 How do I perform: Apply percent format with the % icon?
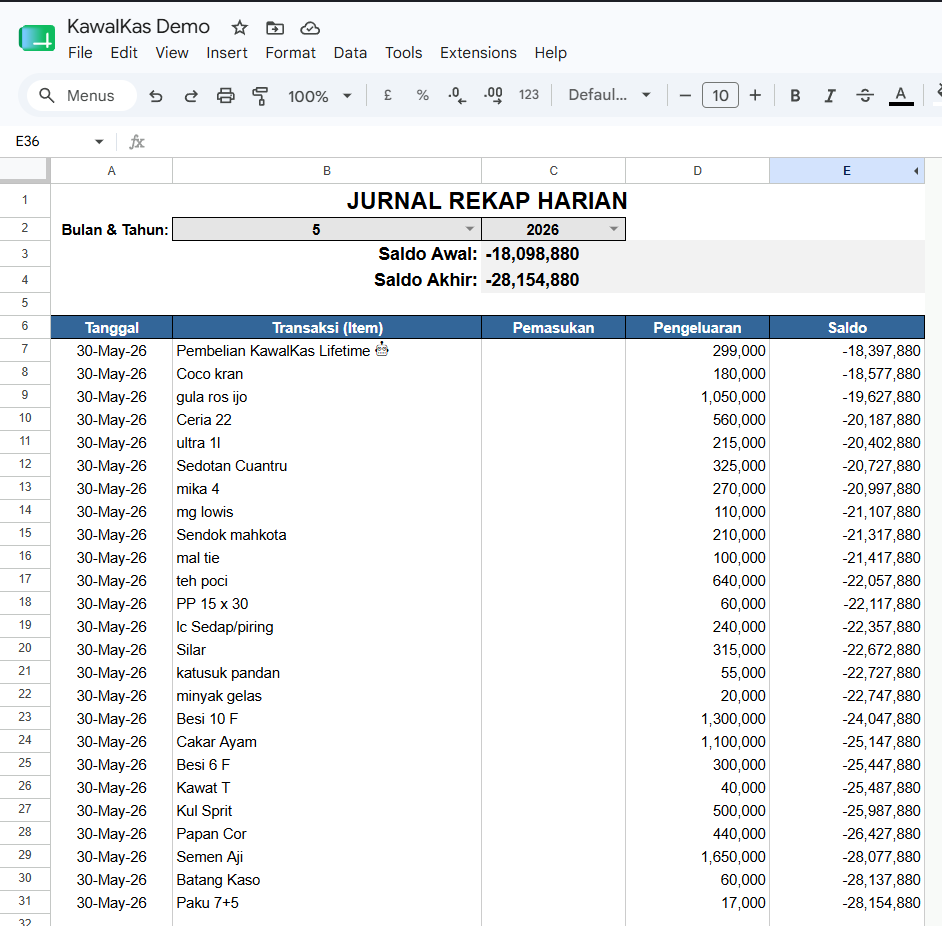pos(422,95)
